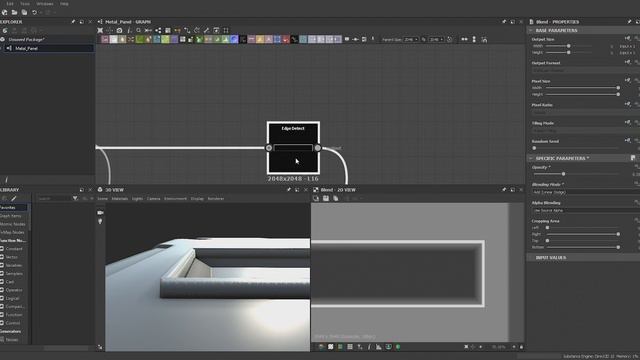640x360 pixels.
Task: Open the Materials menu in 3D View
Action: coord(120,199)
